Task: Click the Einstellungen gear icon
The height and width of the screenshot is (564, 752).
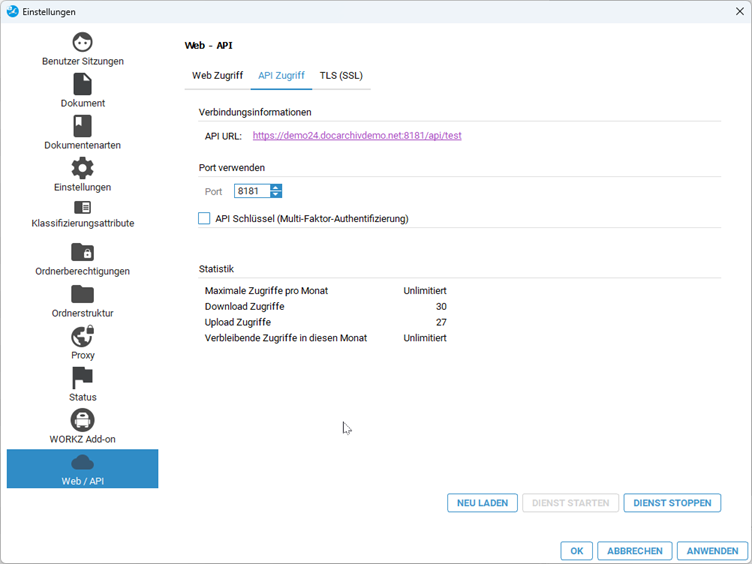Action: (82, 168)
